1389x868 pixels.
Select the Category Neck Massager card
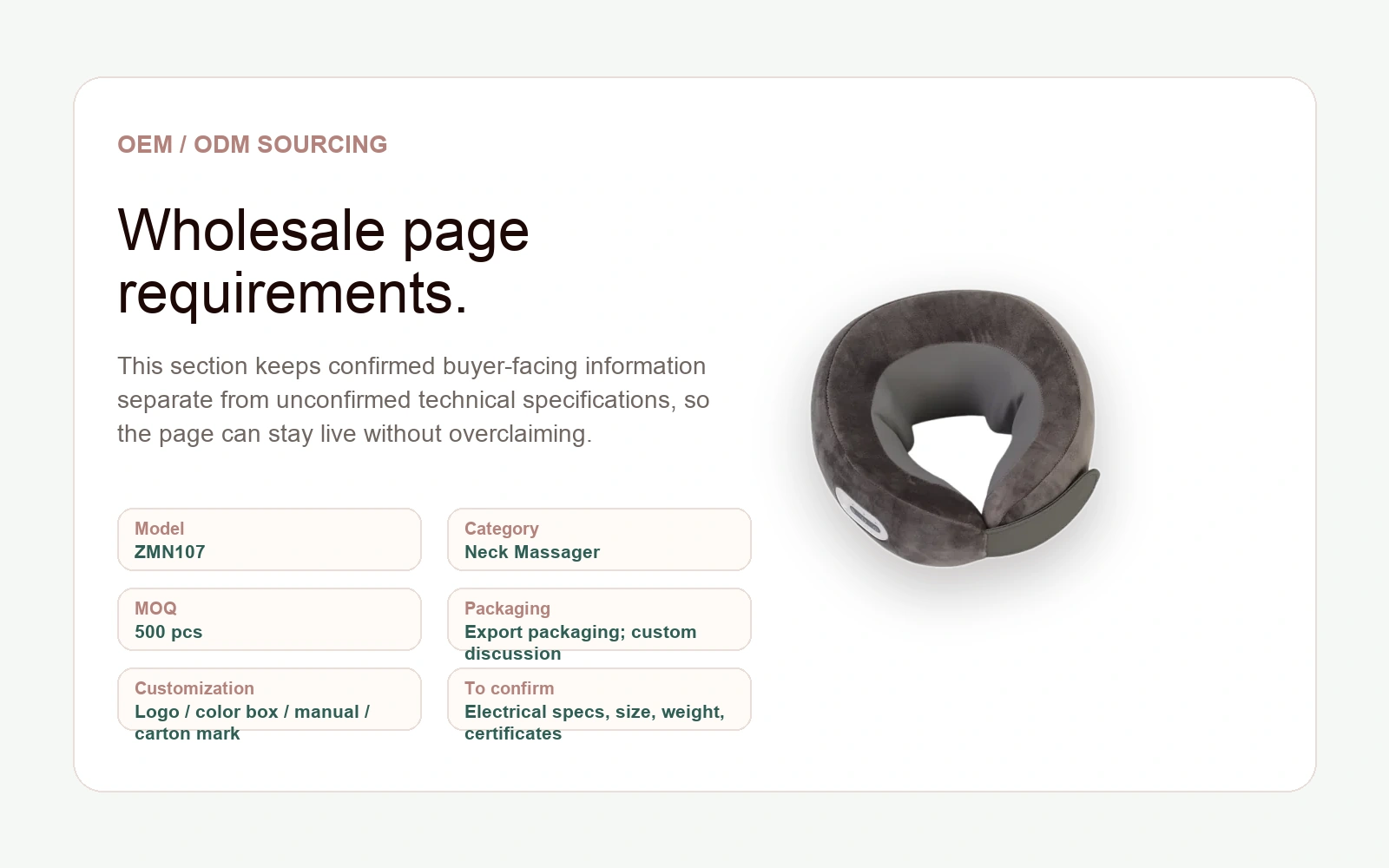(599, 539)
